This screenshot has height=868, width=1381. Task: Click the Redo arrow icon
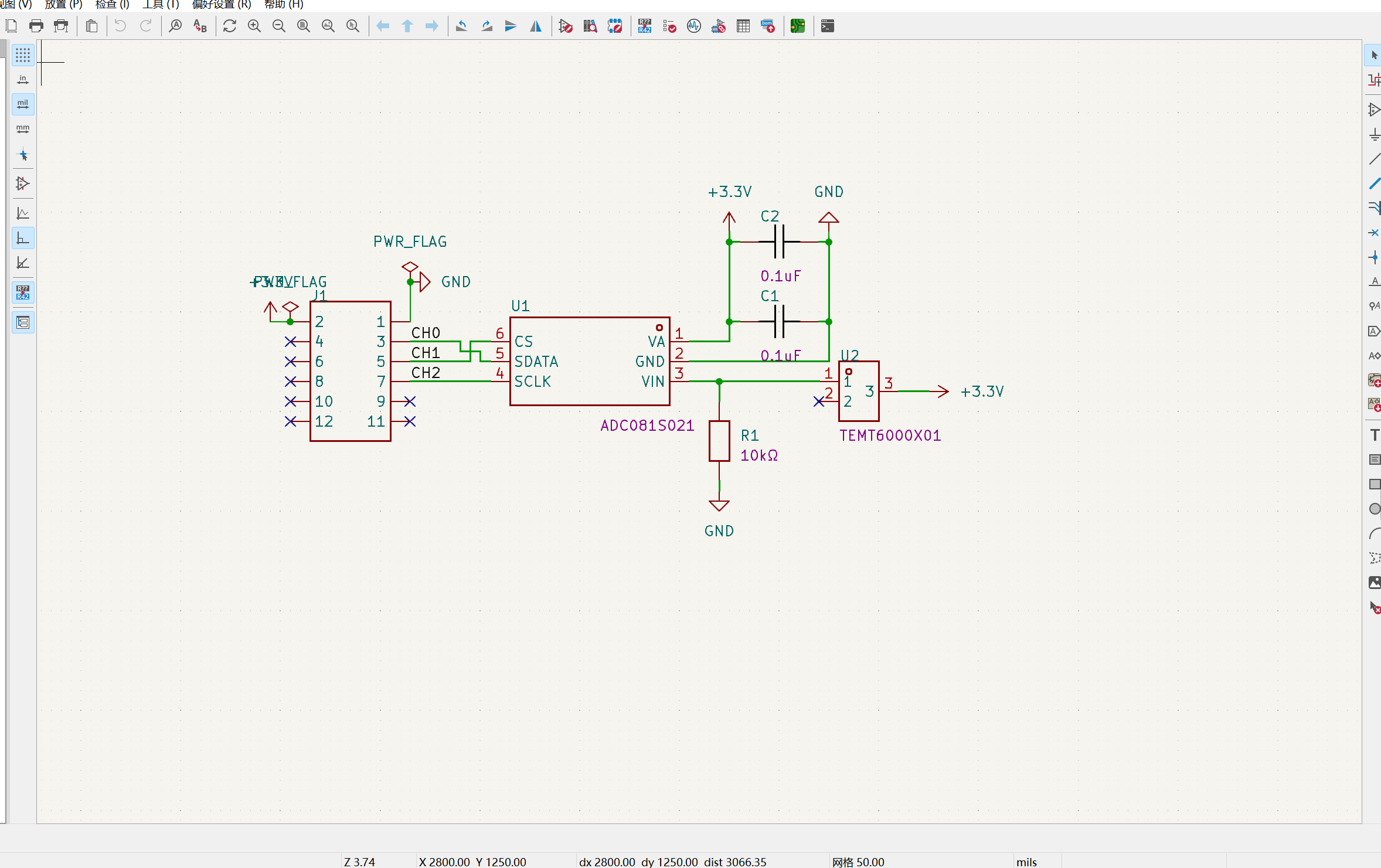click(x=145, y=26)
